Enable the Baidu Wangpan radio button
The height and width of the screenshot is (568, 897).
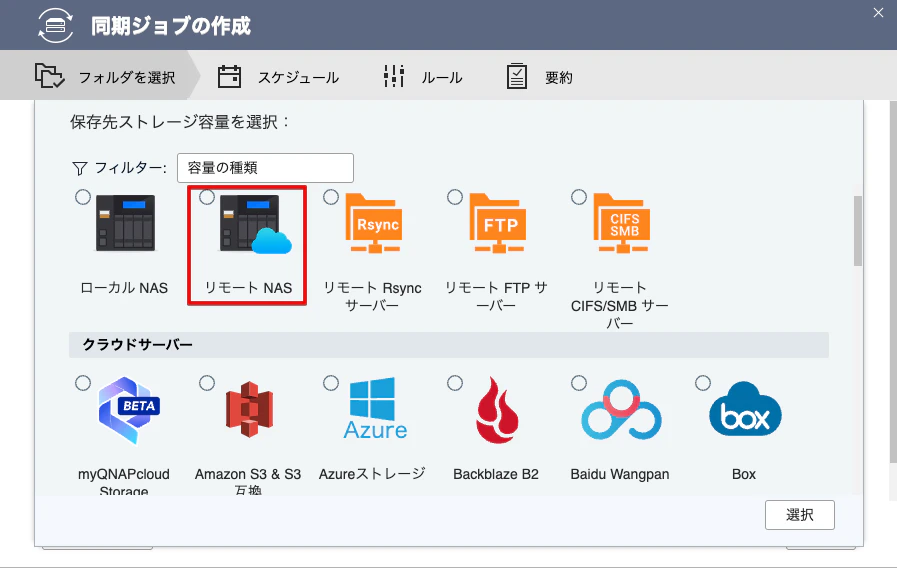(x=579, y=383)
